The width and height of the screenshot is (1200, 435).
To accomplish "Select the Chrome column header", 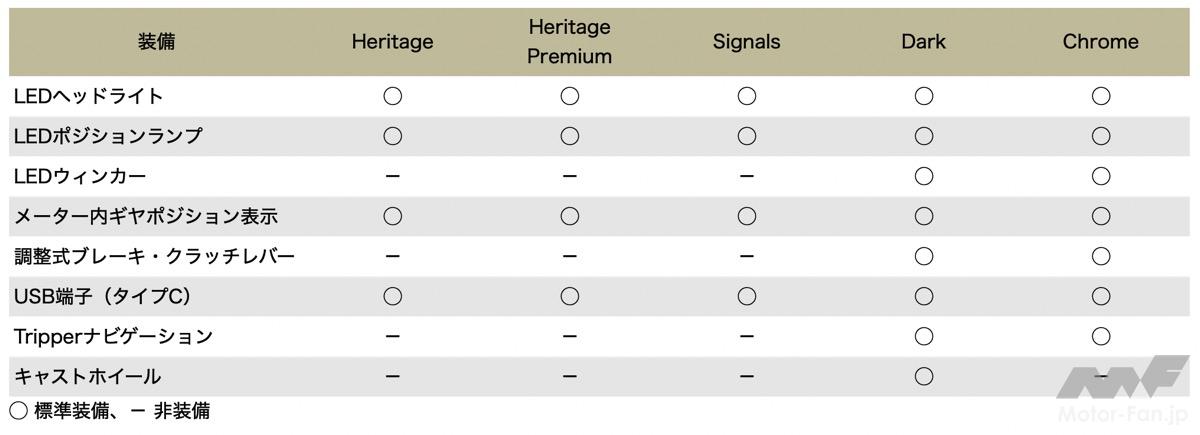I will [x=1100, y=42].
